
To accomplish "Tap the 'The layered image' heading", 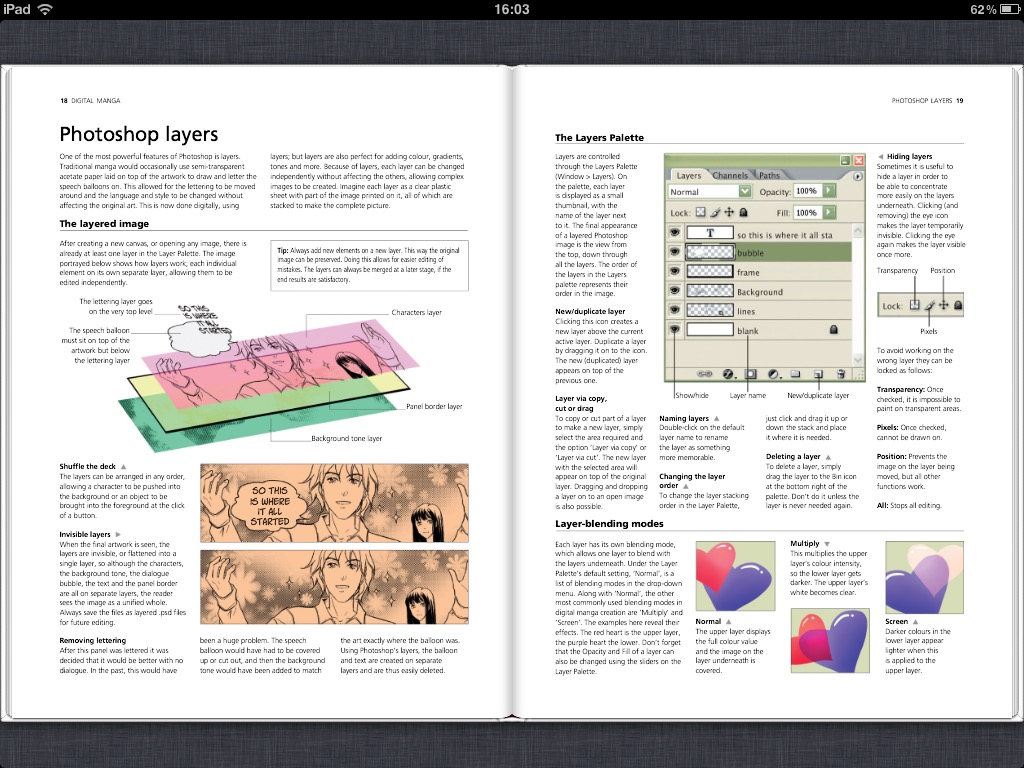I will pos(104,223).
